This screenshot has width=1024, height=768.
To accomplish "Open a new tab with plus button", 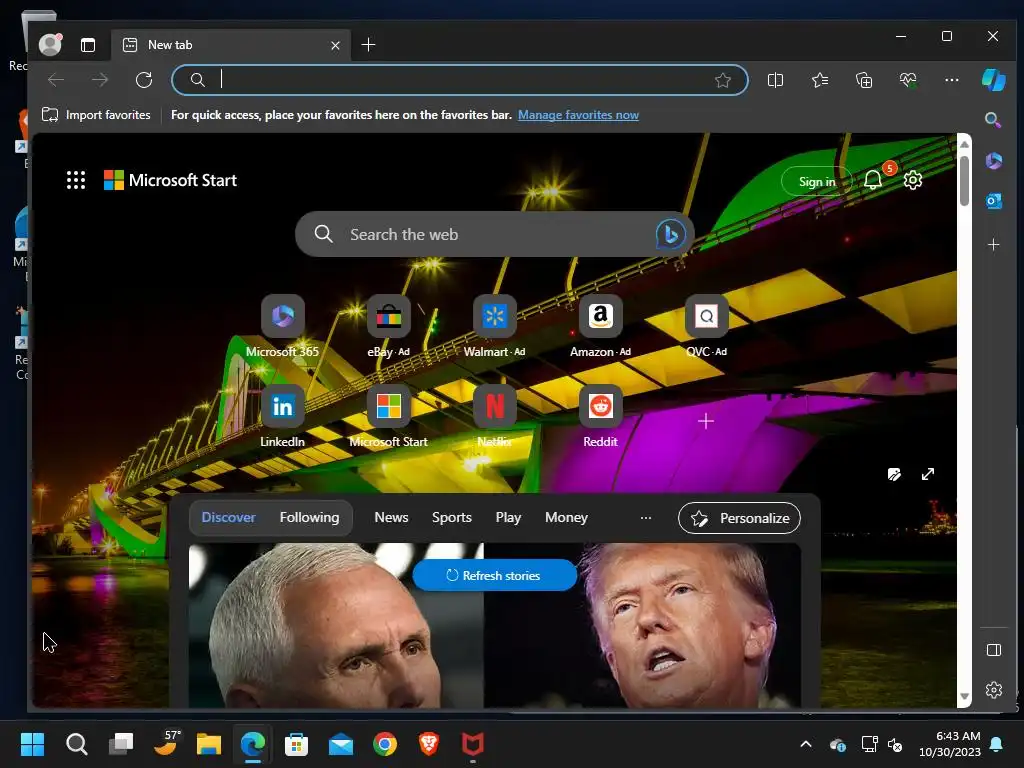I will 368,44.
